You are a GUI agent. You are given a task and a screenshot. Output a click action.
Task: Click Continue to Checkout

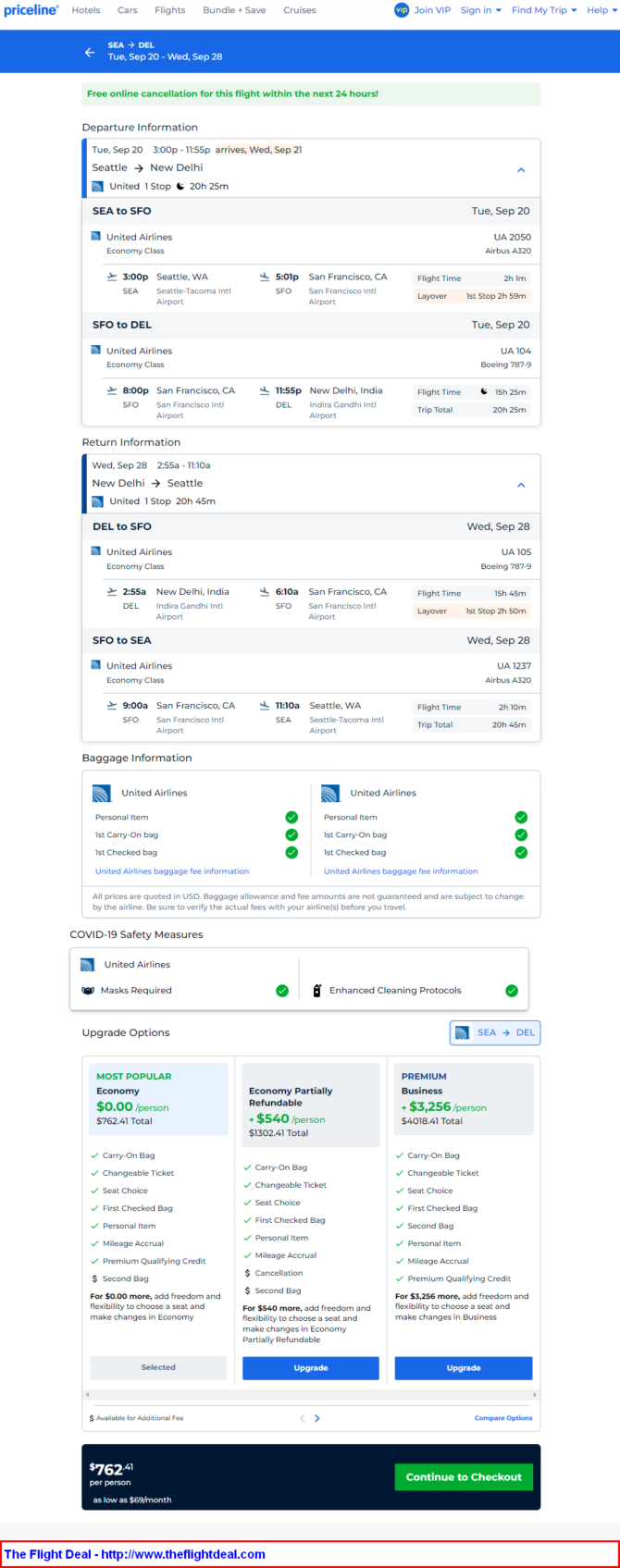(x=464, y=1476)
